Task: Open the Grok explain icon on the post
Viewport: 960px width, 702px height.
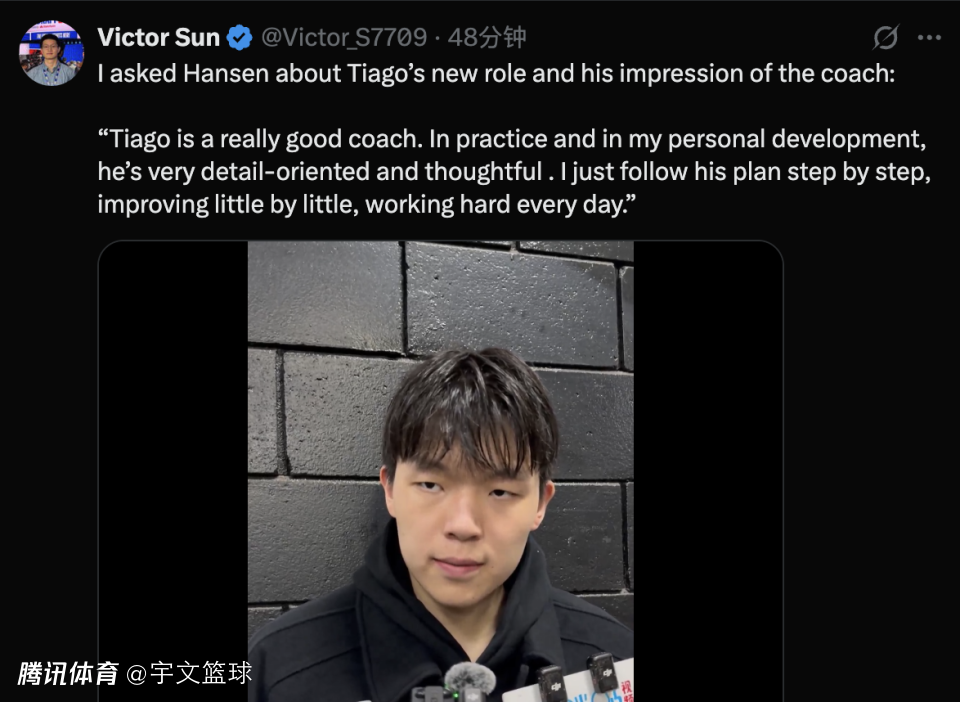Action: coord(885,37)
